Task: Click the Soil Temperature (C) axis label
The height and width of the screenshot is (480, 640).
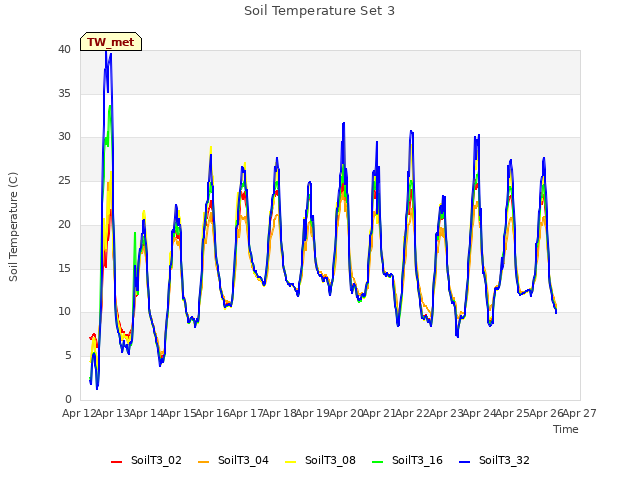Action: [x=13, y=227]
